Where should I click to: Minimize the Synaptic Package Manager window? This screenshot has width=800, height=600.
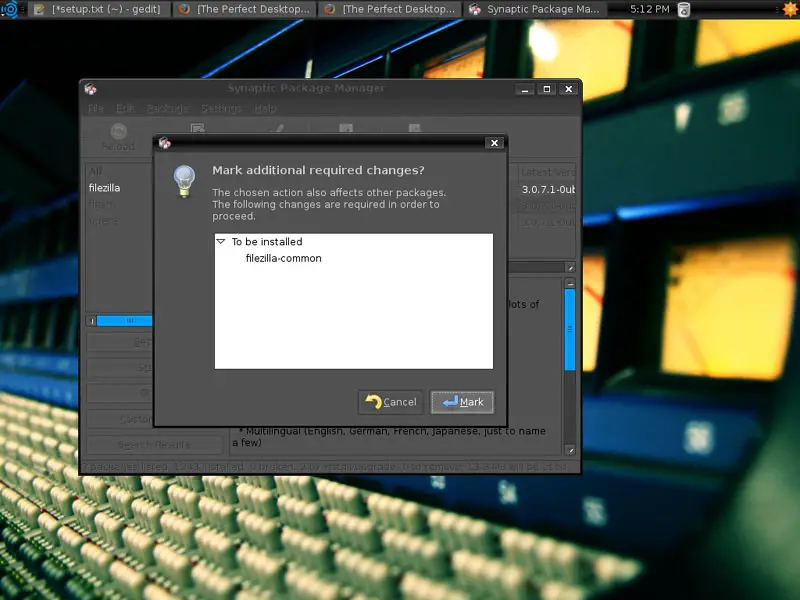[x=524, y=89]
